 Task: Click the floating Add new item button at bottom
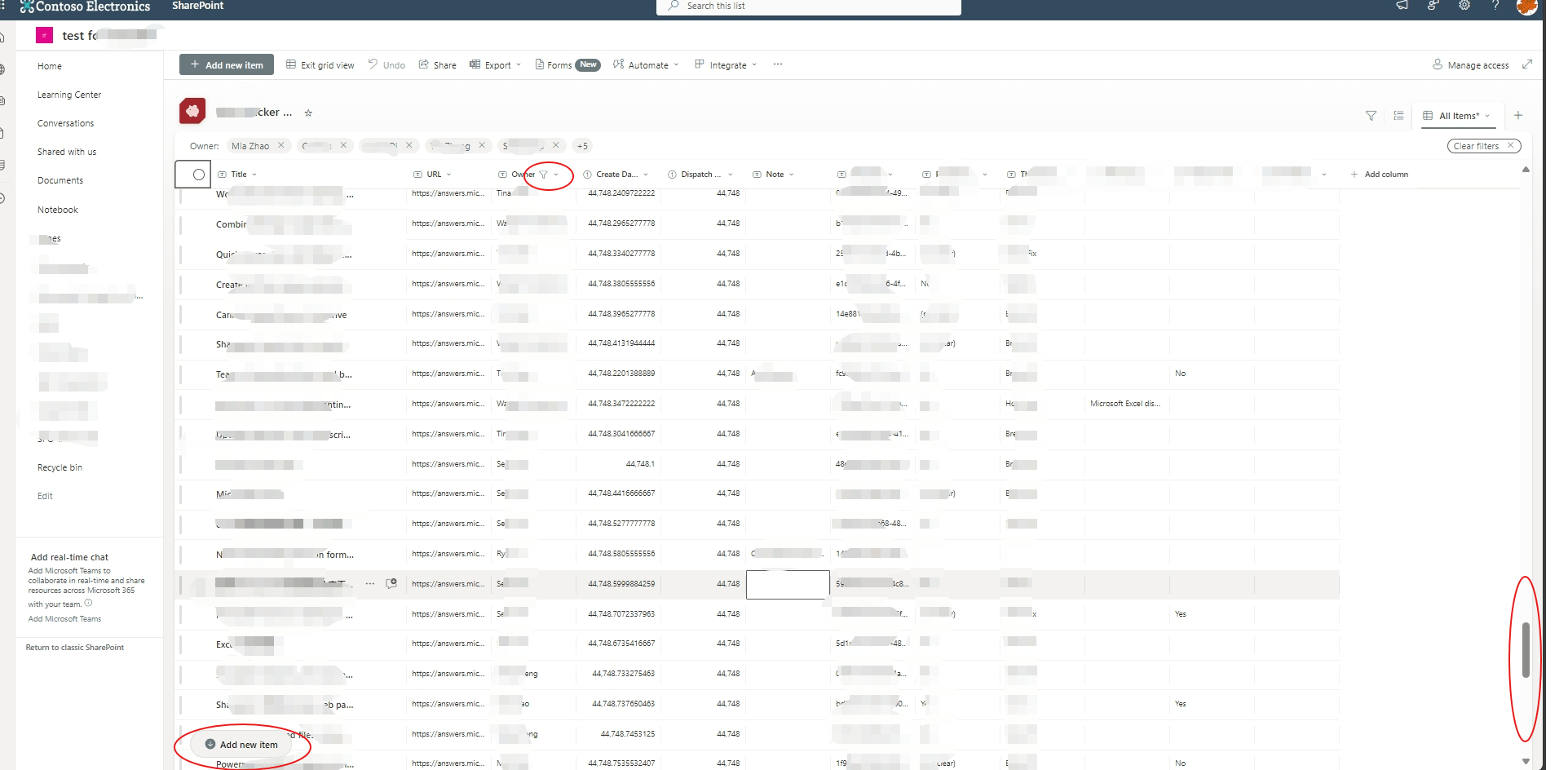[241, 745]
